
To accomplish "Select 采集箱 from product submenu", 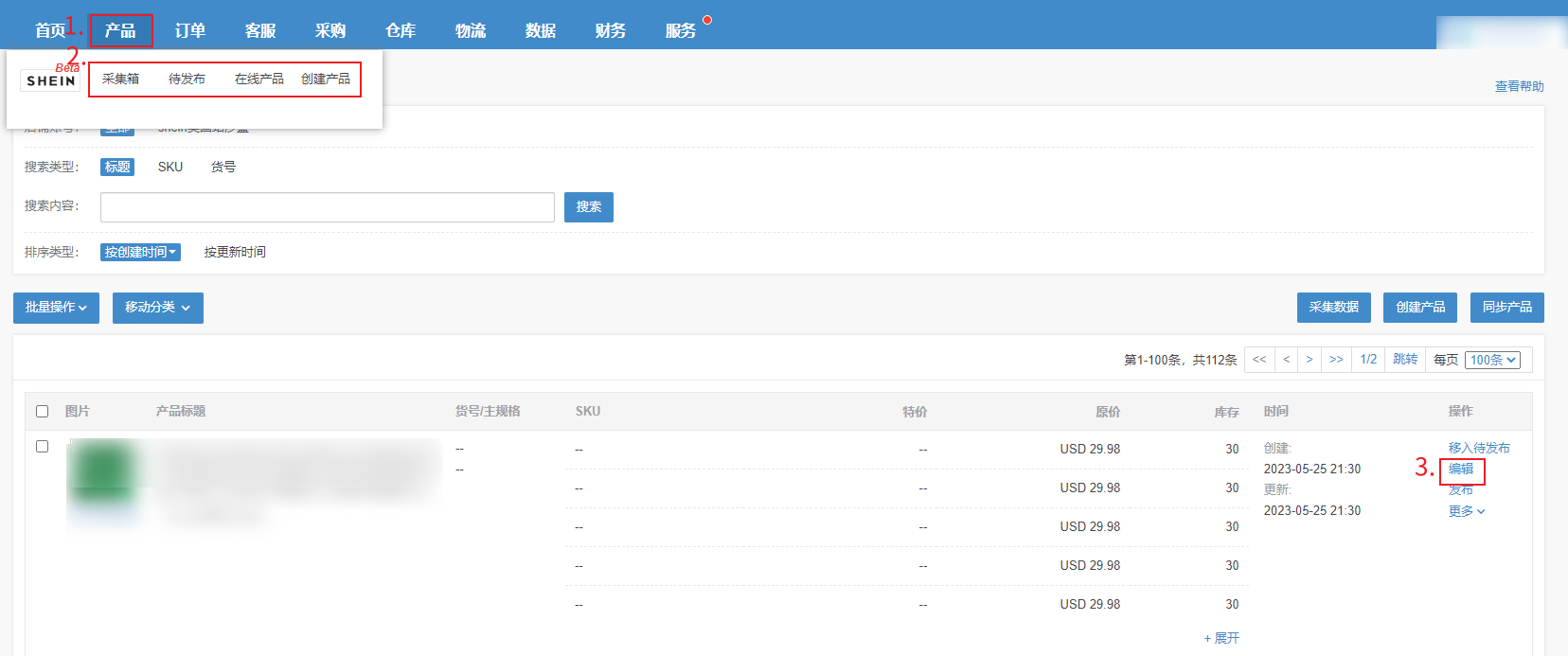I will coord(120,79).
